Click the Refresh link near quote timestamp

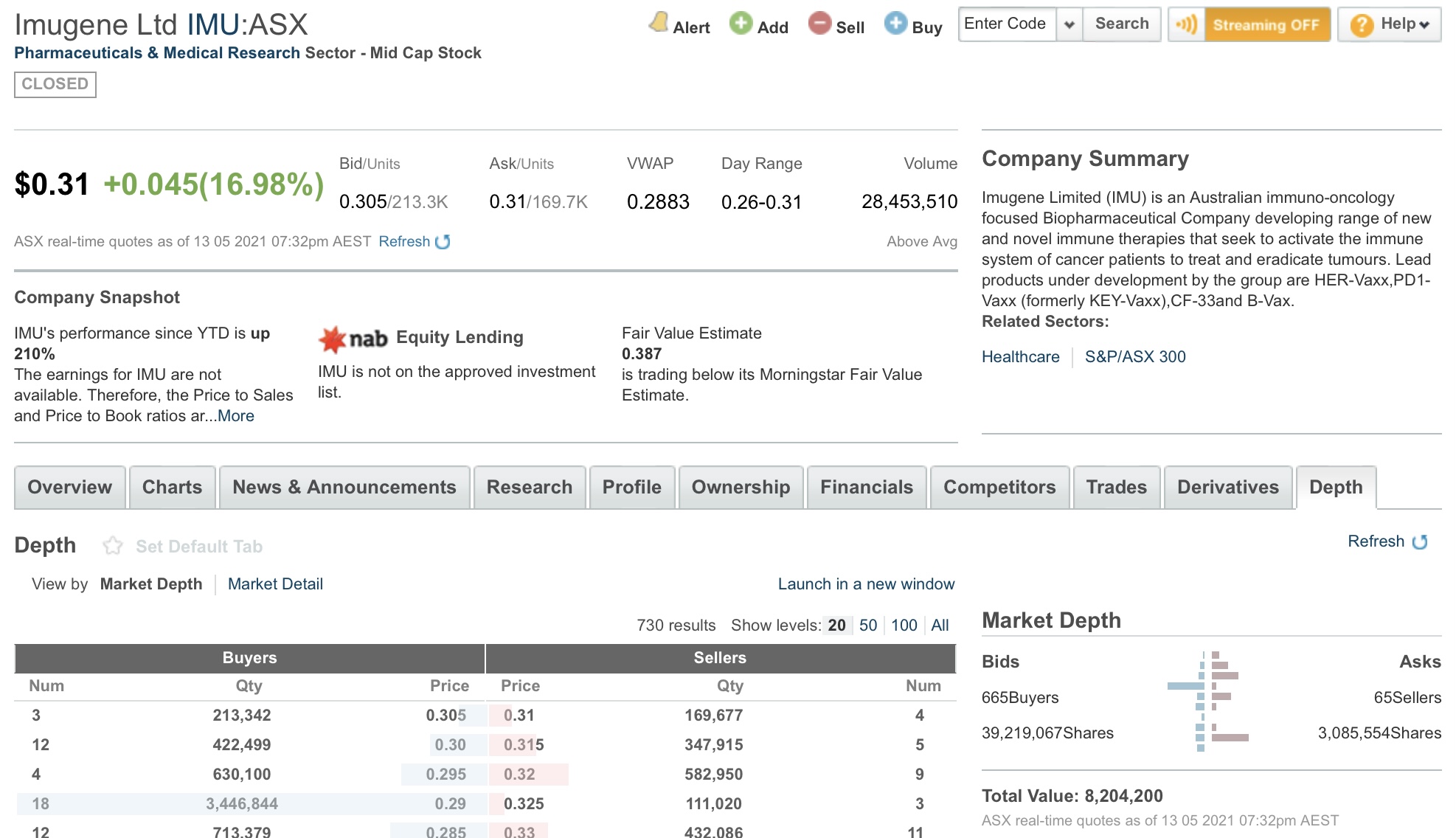[x=404, y=242]
